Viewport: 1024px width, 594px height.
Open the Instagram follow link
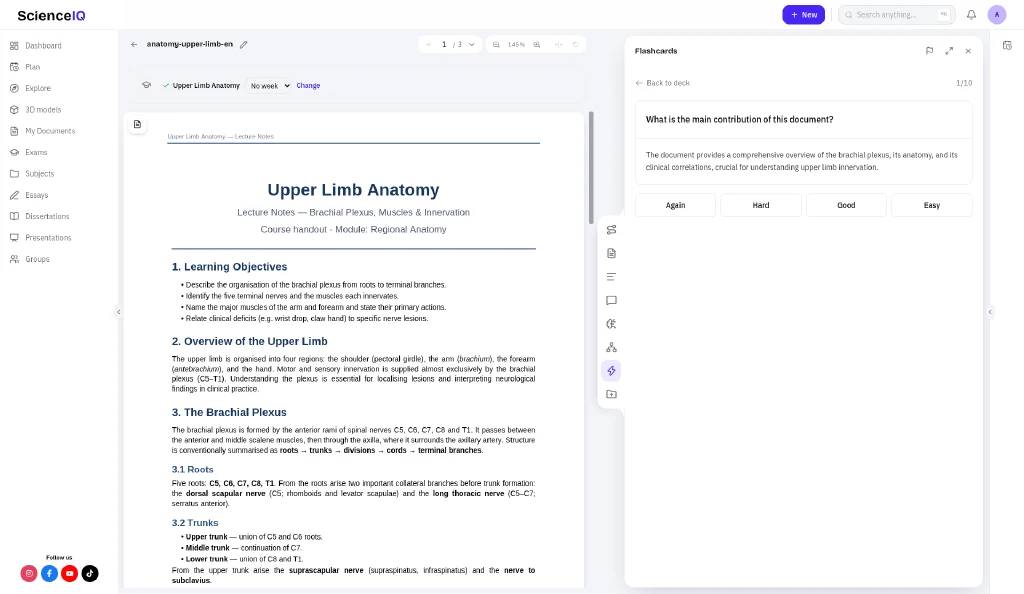[x=29, y=573]
